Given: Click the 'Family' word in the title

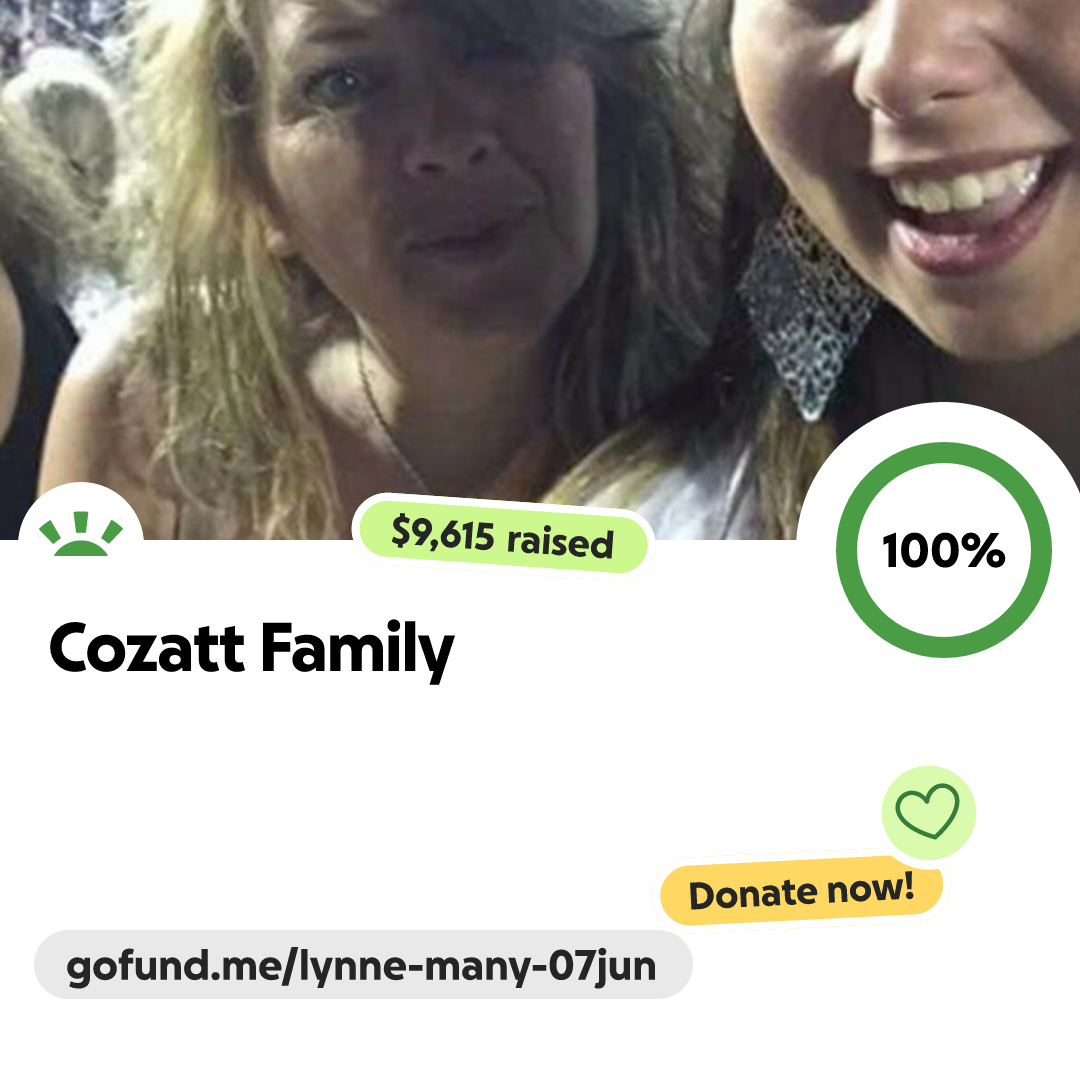Looking at the screenshot, I should point(357,649).
